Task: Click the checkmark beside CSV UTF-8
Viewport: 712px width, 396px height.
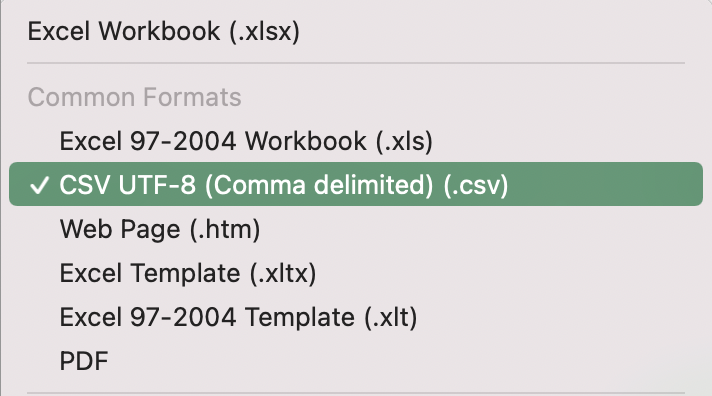Action: tap(39, 185)
